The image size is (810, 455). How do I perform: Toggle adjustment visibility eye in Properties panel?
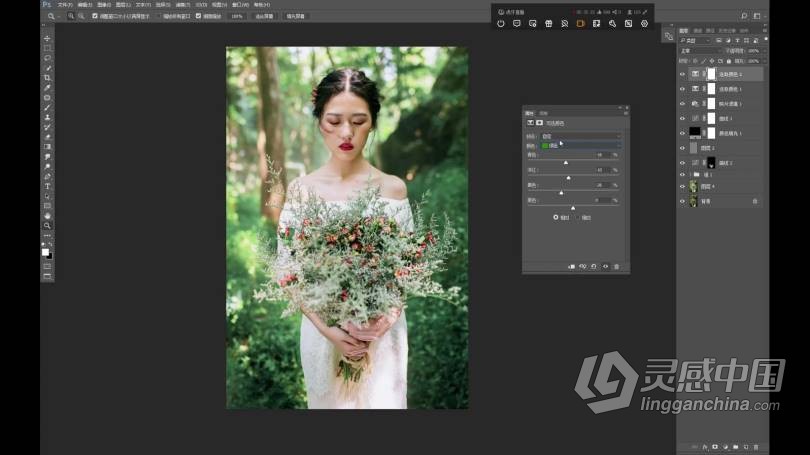pyautogui.click(x=605, y=266)
